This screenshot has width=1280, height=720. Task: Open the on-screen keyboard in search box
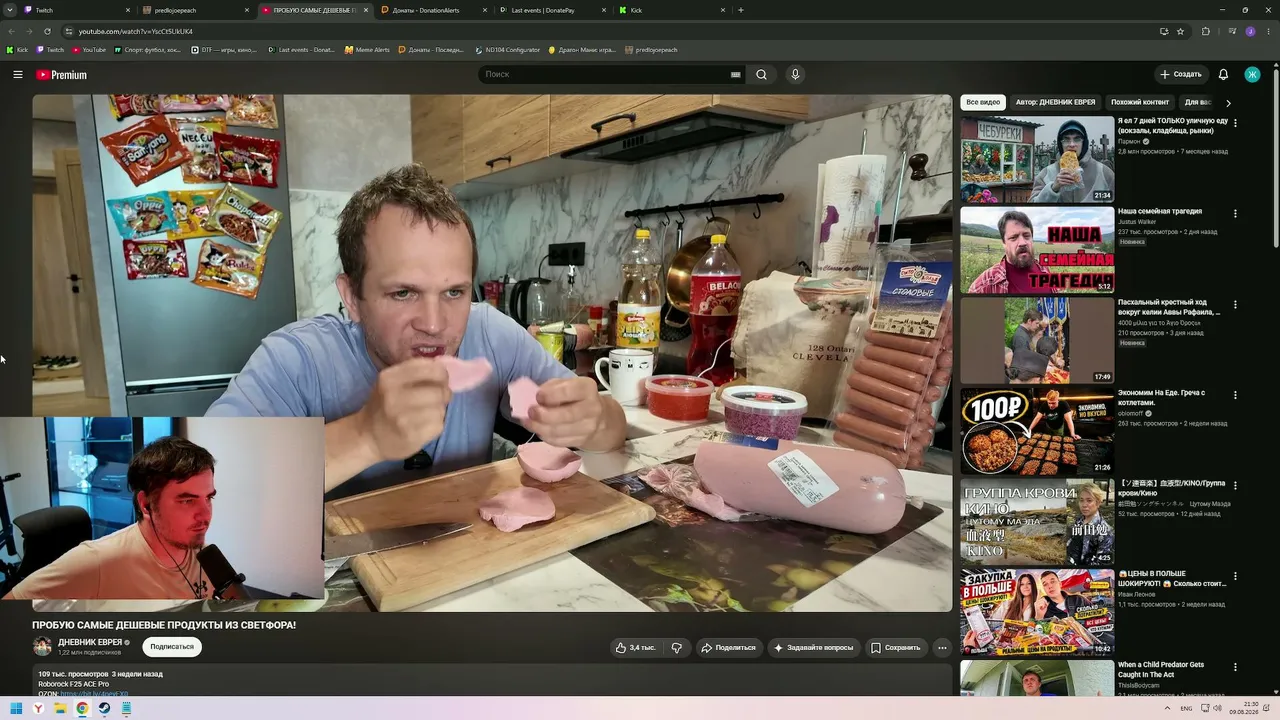(x=736, y=74)
